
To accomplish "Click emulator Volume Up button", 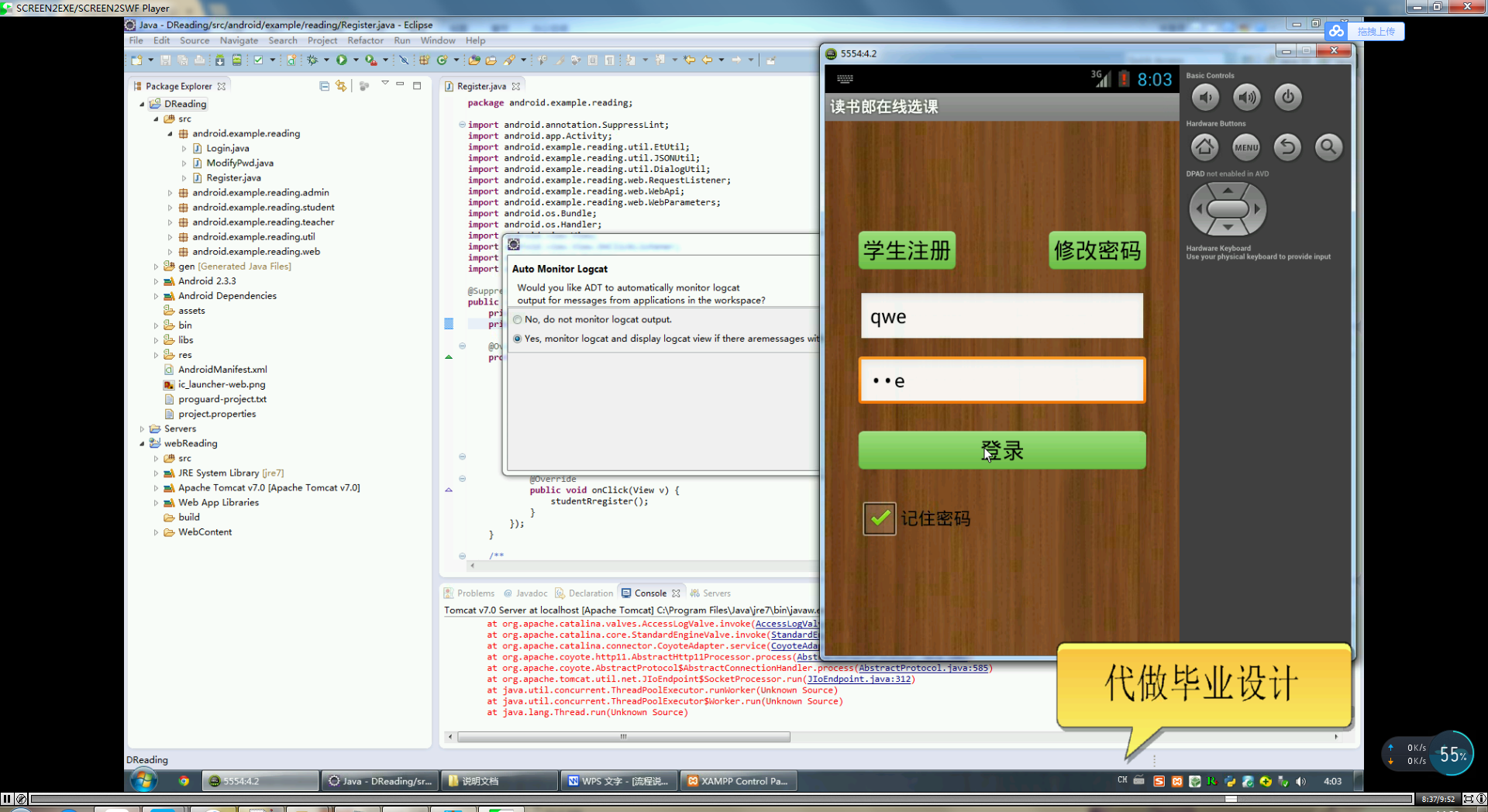I will click(1246, 98).
